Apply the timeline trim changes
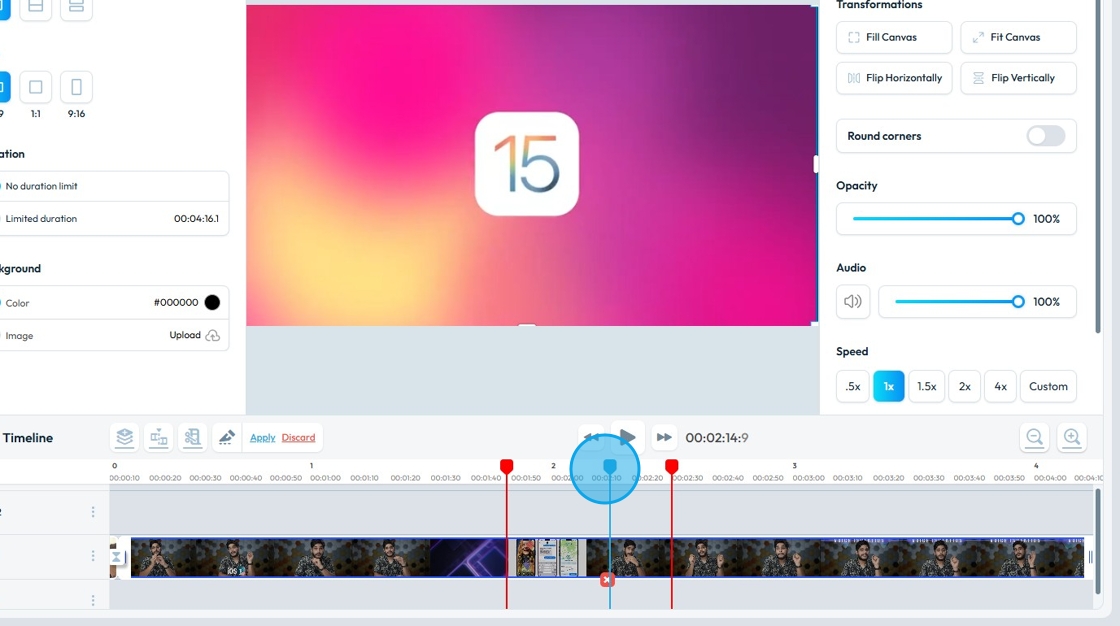1120x626 pixels. tap(262, 437)
